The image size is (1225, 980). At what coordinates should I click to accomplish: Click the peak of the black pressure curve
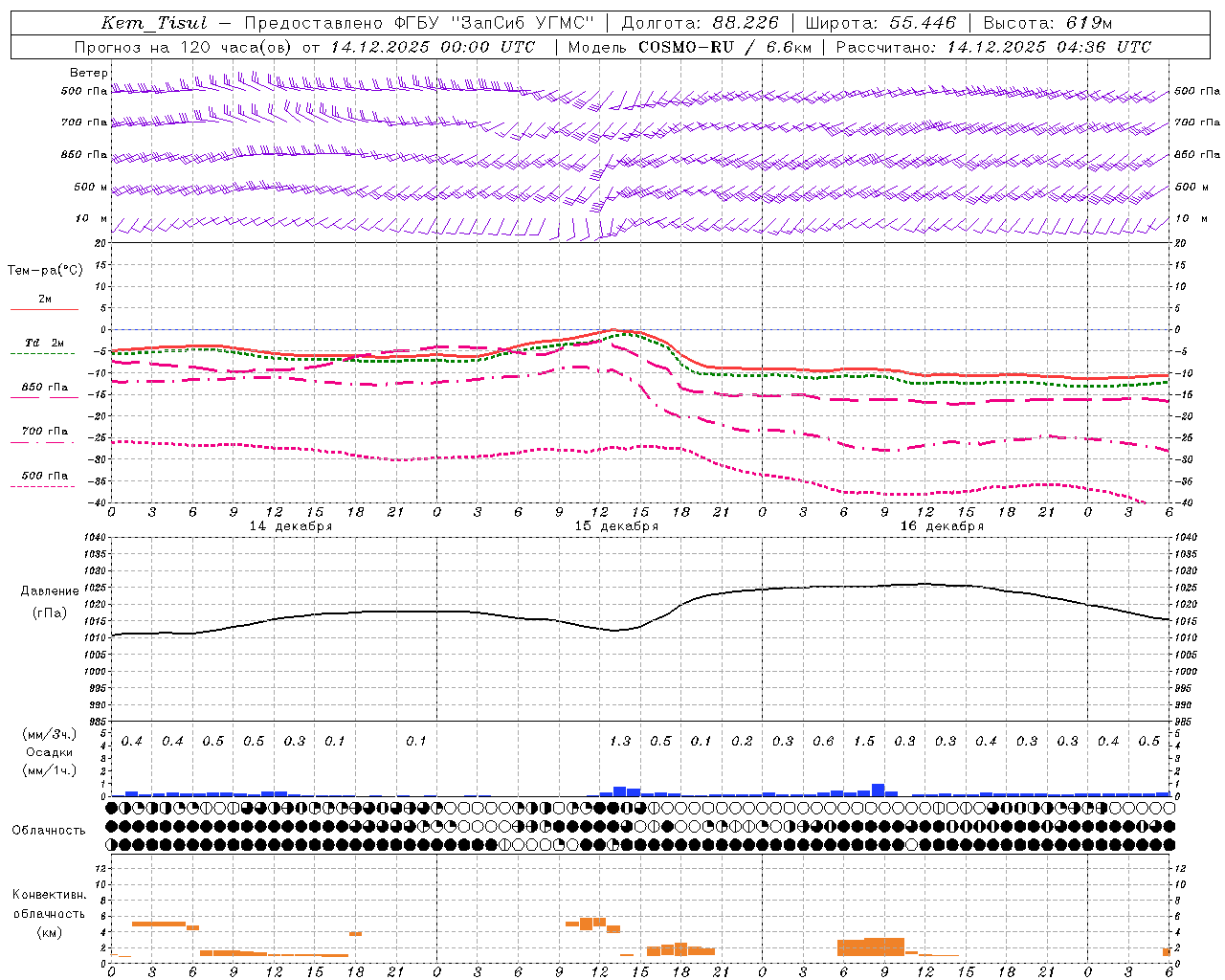tap(924, 583)
